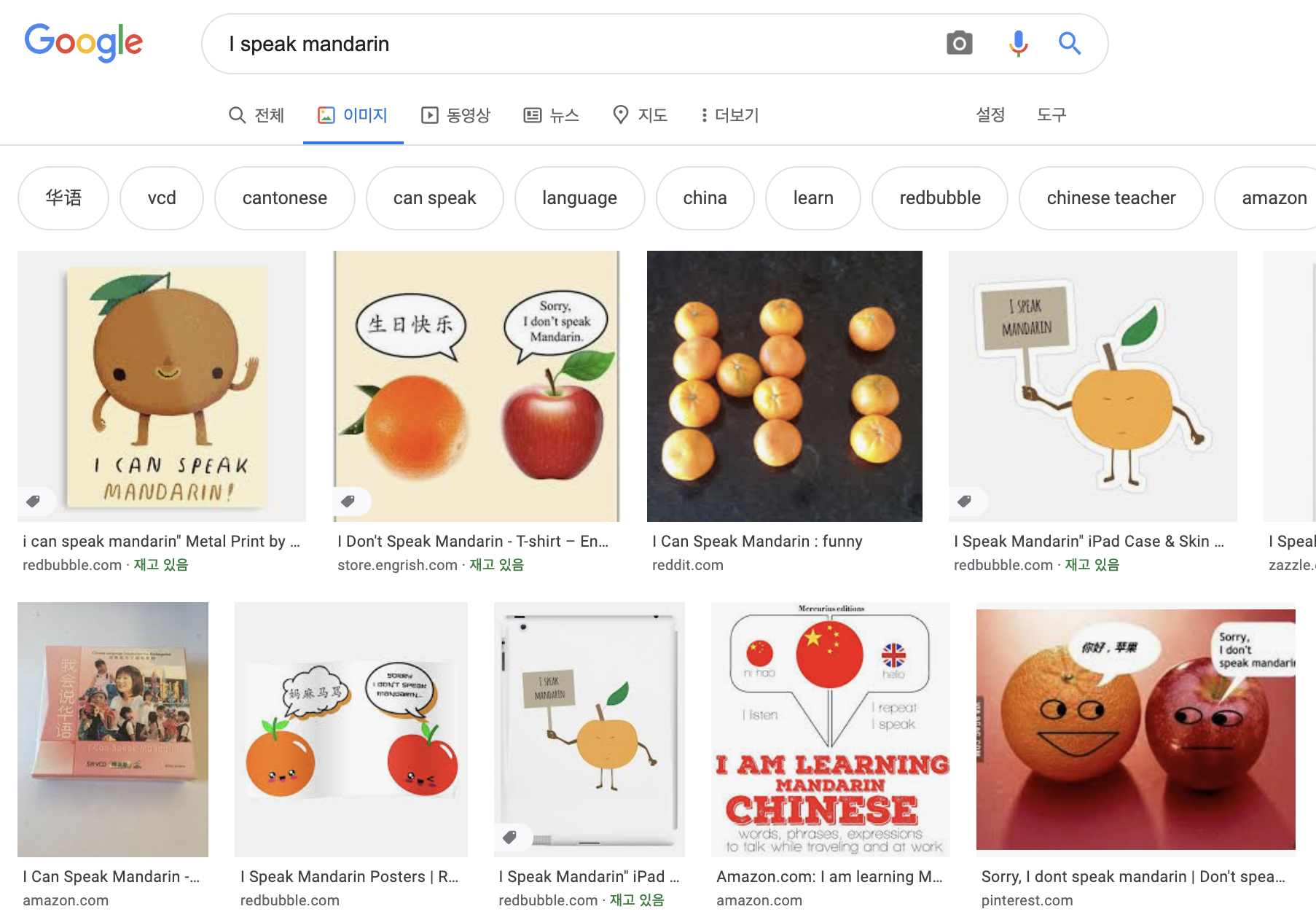Filter by the chinese teacher chip

point(1111,198)
